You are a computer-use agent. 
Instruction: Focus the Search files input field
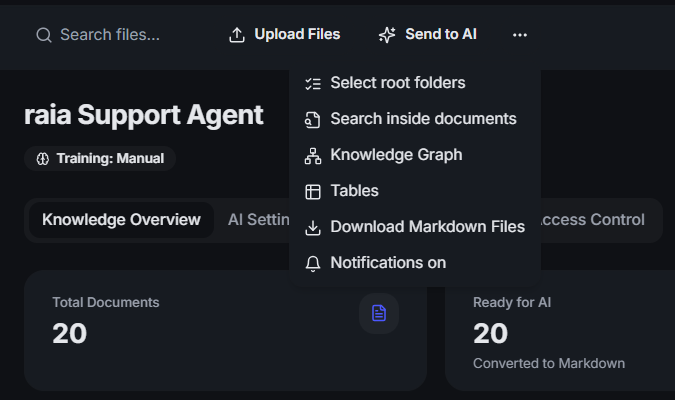(x=110, y=35)
